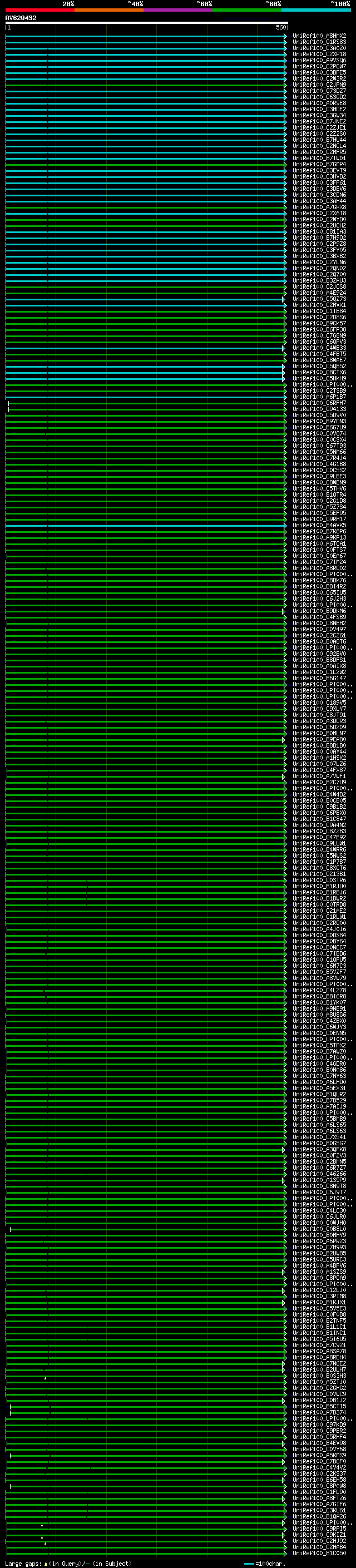Image resolution: width=356 pixels, height=1568 pixels.
Task: Open the UniRef100_A5KMS9 hit label
Action: pos(319,1455)
